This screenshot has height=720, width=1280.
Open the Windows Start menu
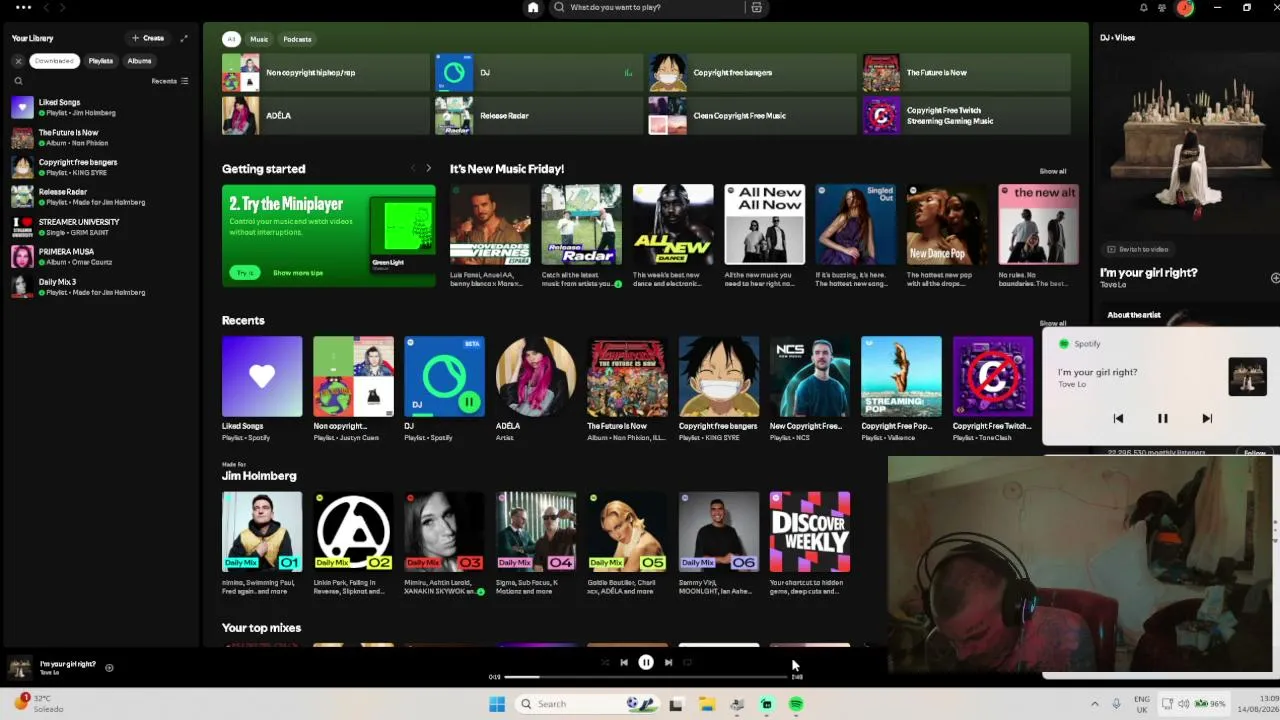497,704
